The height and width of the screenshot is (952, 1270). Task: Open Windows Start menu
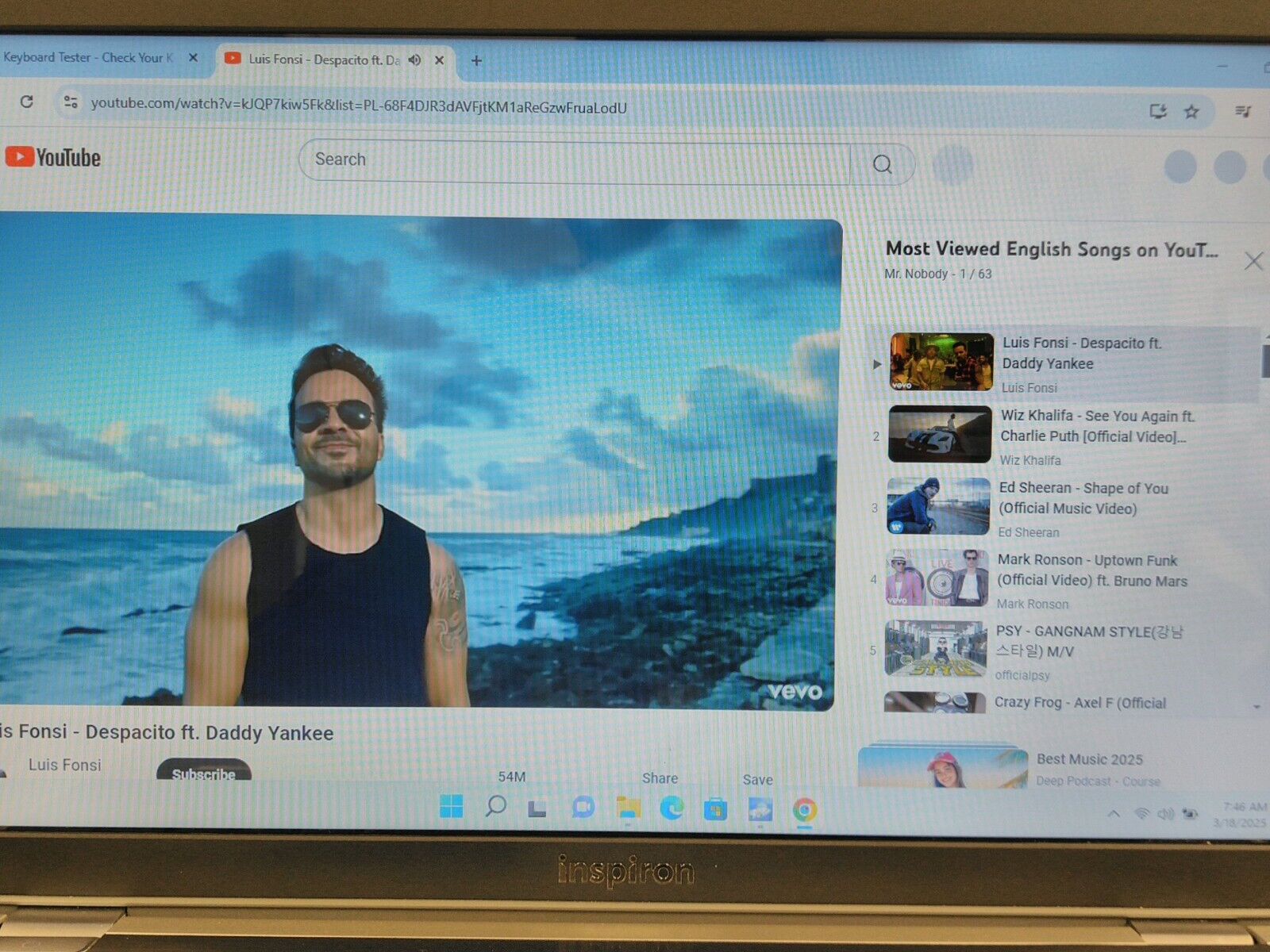coord(451,806)
